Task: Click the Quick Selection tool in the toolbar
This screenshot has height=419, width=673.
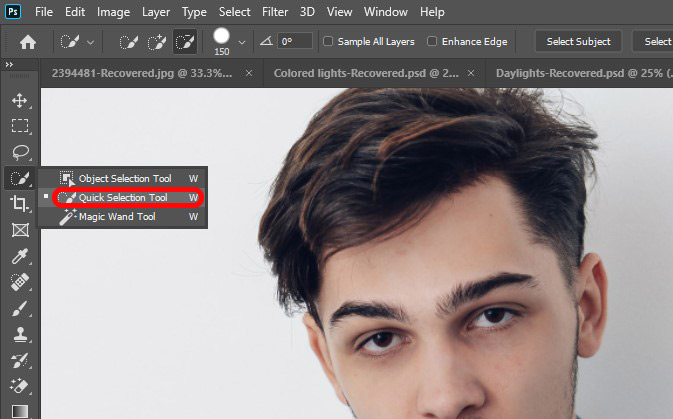Action: 20,178
